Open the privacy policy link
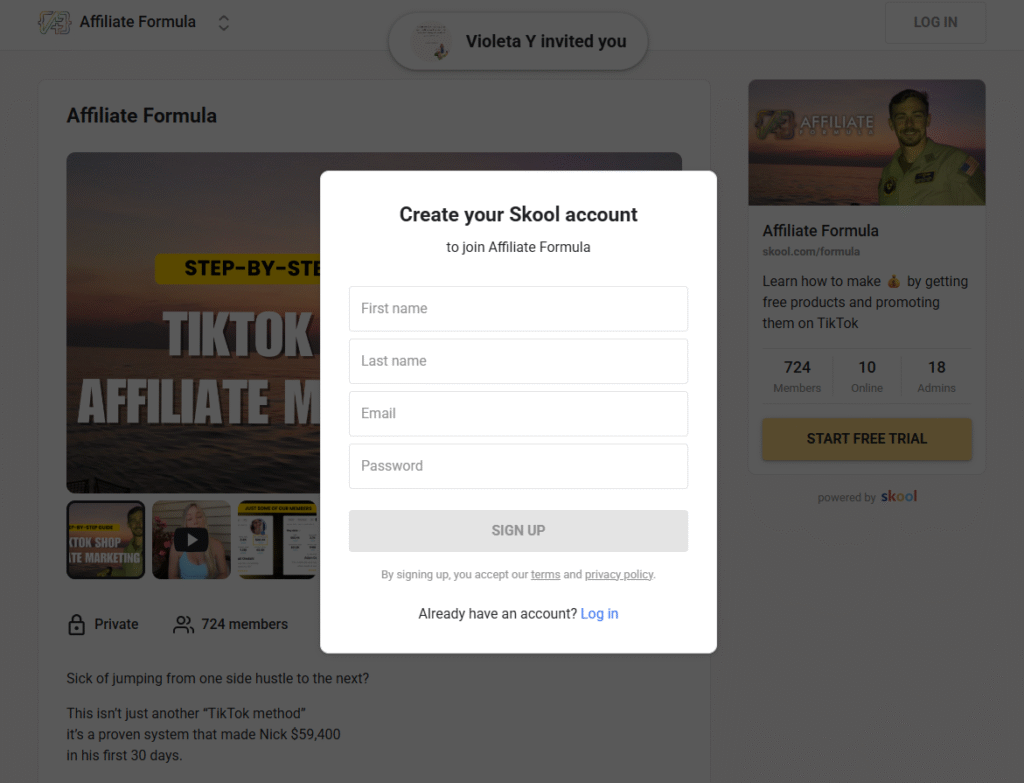This screenshot has width=1024, height=783. coord(618,575)
